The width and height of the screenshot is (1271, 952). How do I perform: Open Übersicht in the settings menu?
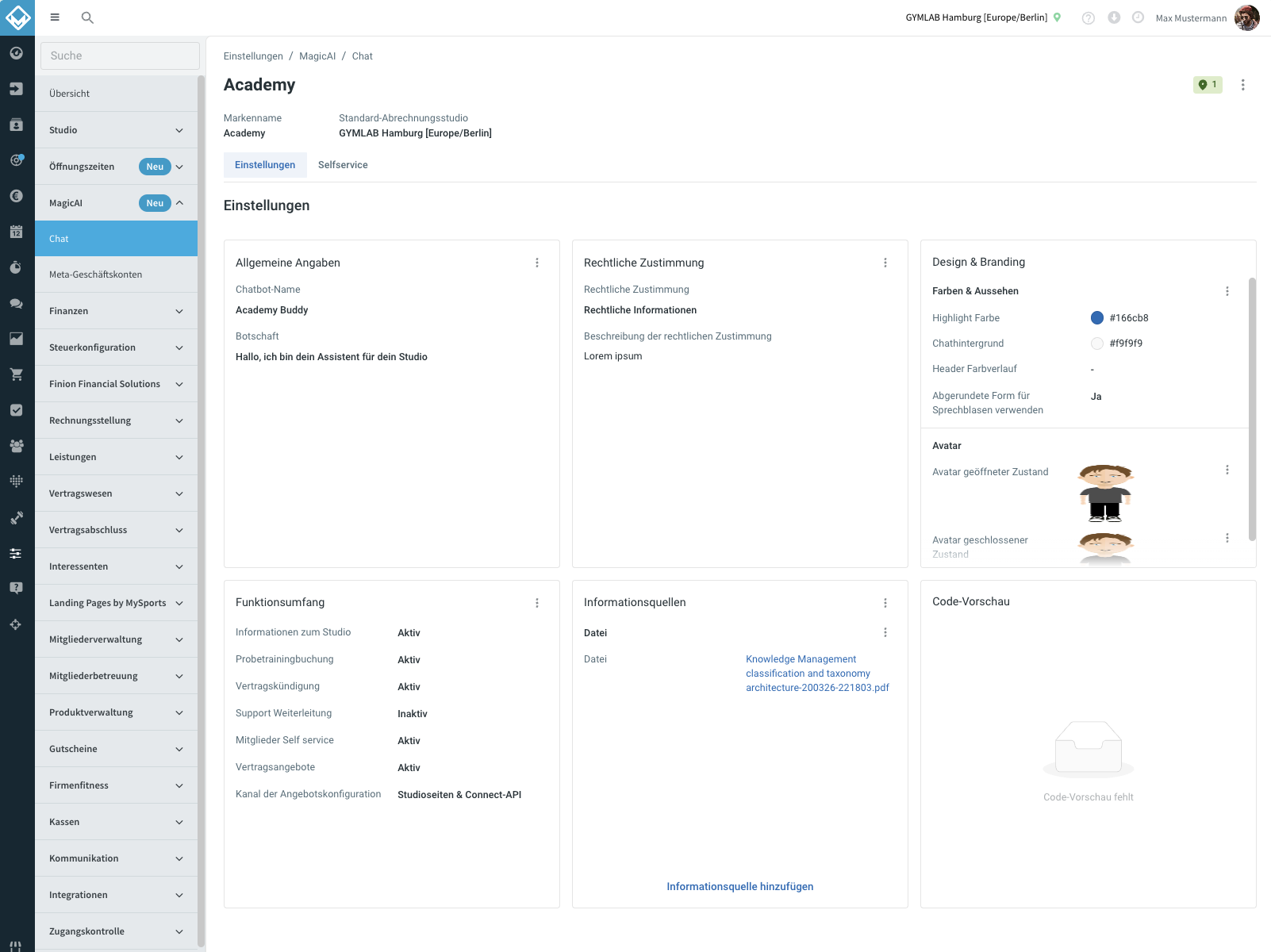point(116,94)
